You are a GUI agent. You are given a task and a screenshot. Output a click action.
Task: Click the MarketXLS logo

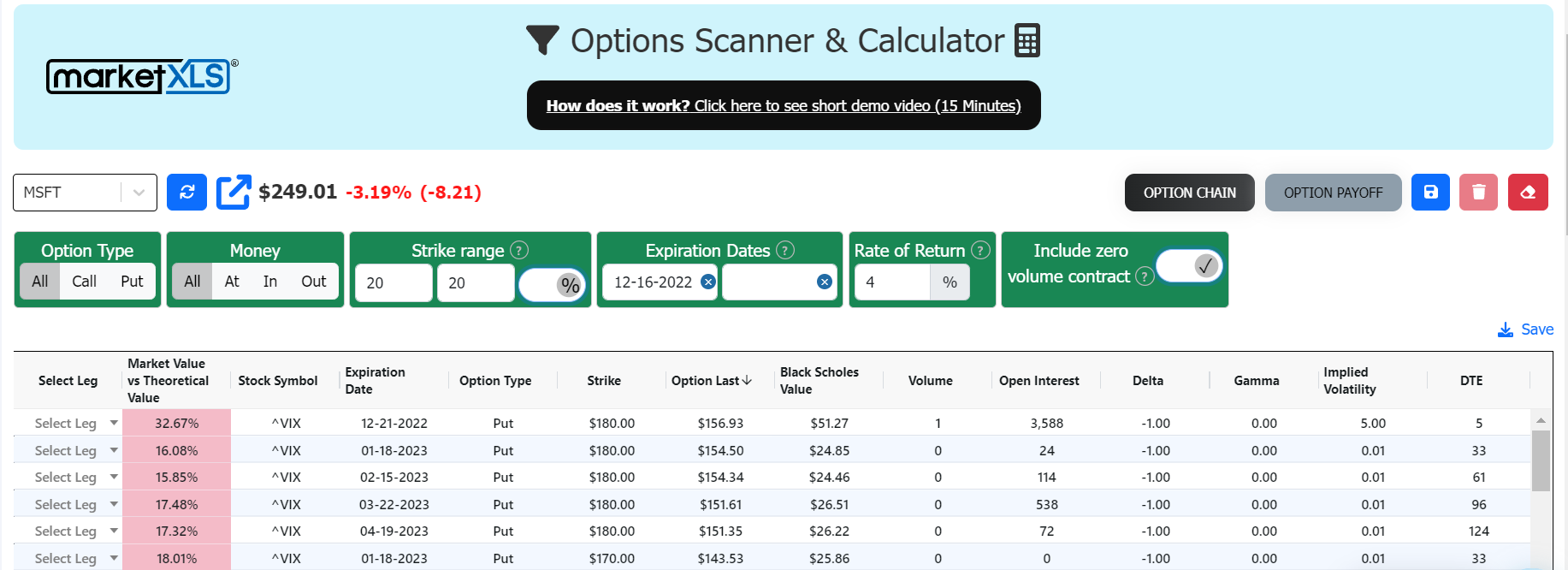tap(142, 76)
